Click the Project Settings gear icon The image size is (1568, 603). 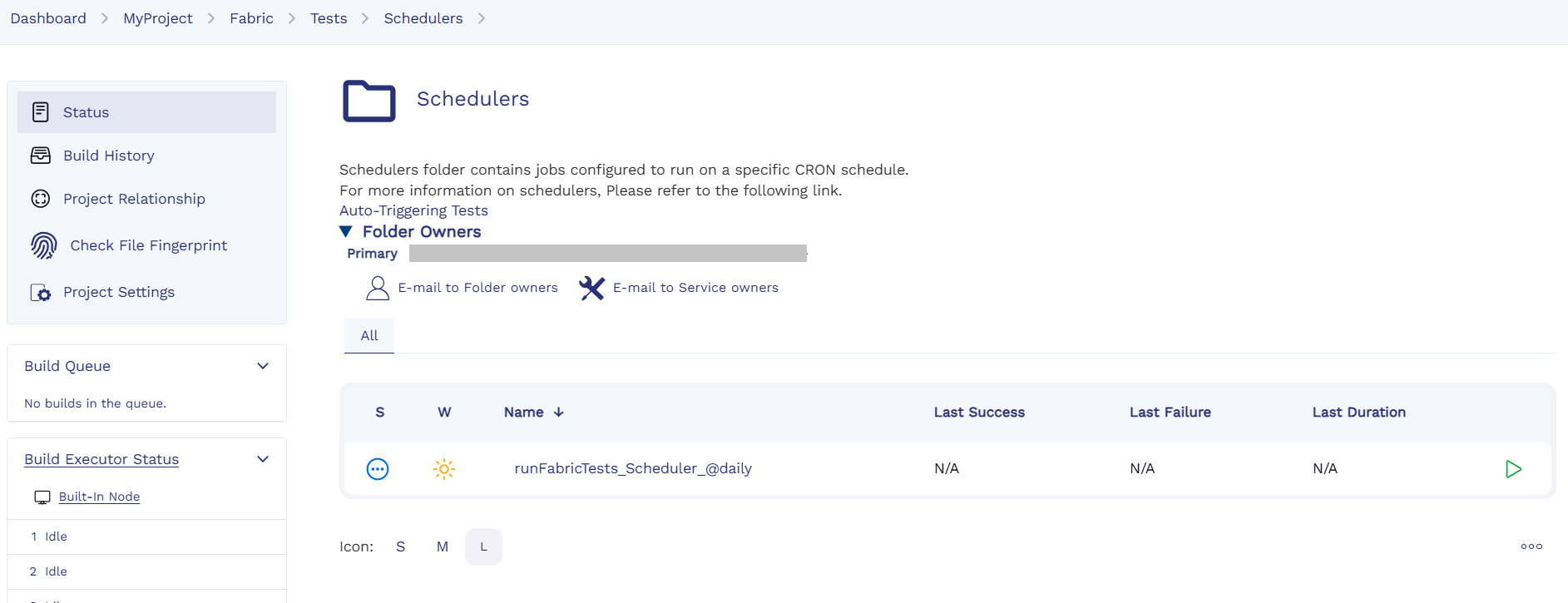41,293
